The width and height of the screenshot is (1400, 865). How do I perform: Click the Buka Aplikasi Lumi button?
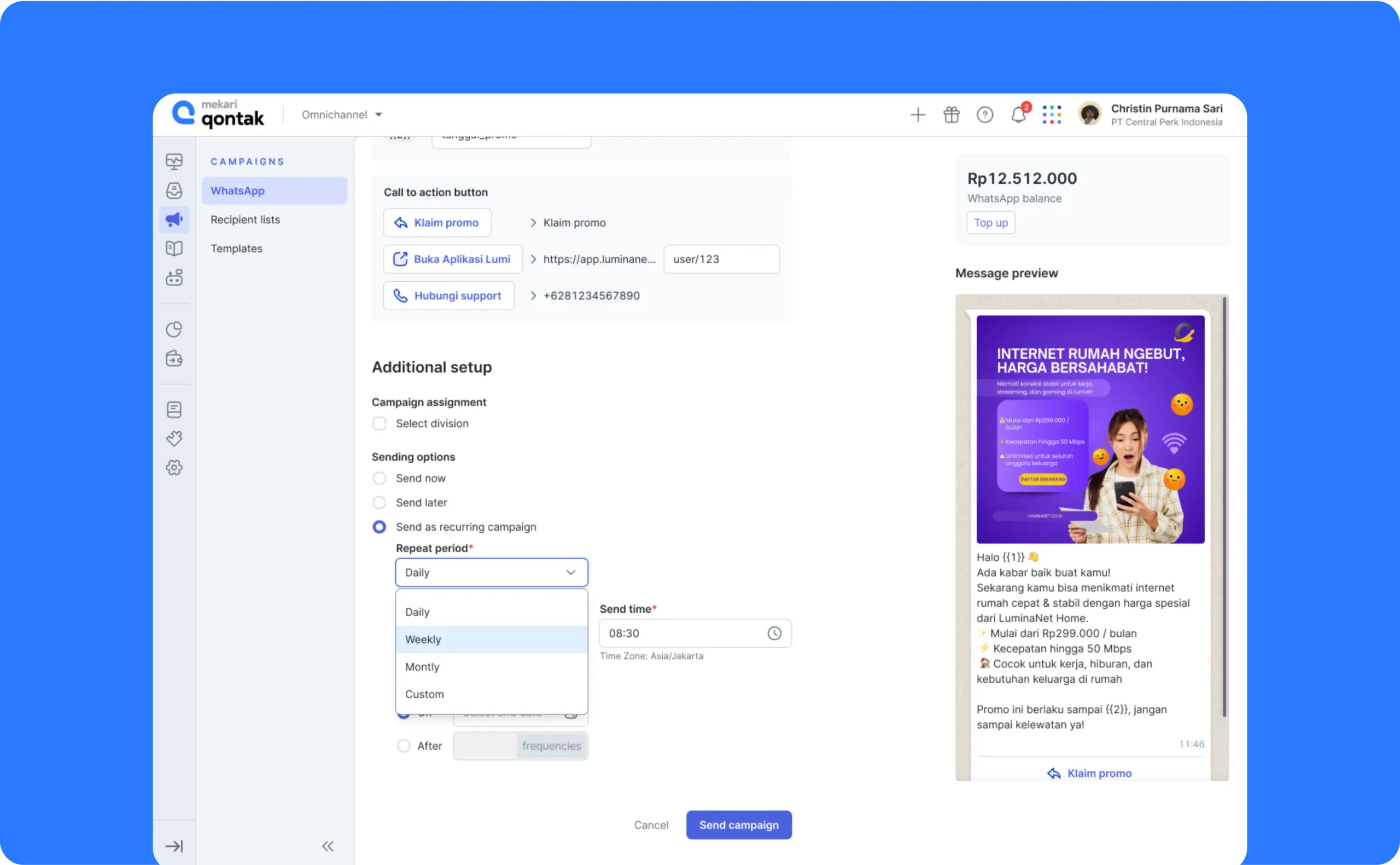(453, 259)
